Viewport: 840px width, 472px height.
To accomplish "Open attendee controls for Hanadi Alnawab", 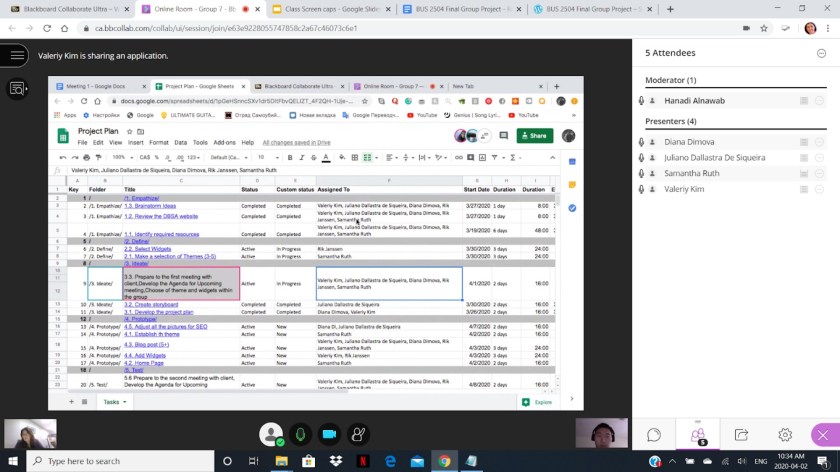I will coord(820,101).
